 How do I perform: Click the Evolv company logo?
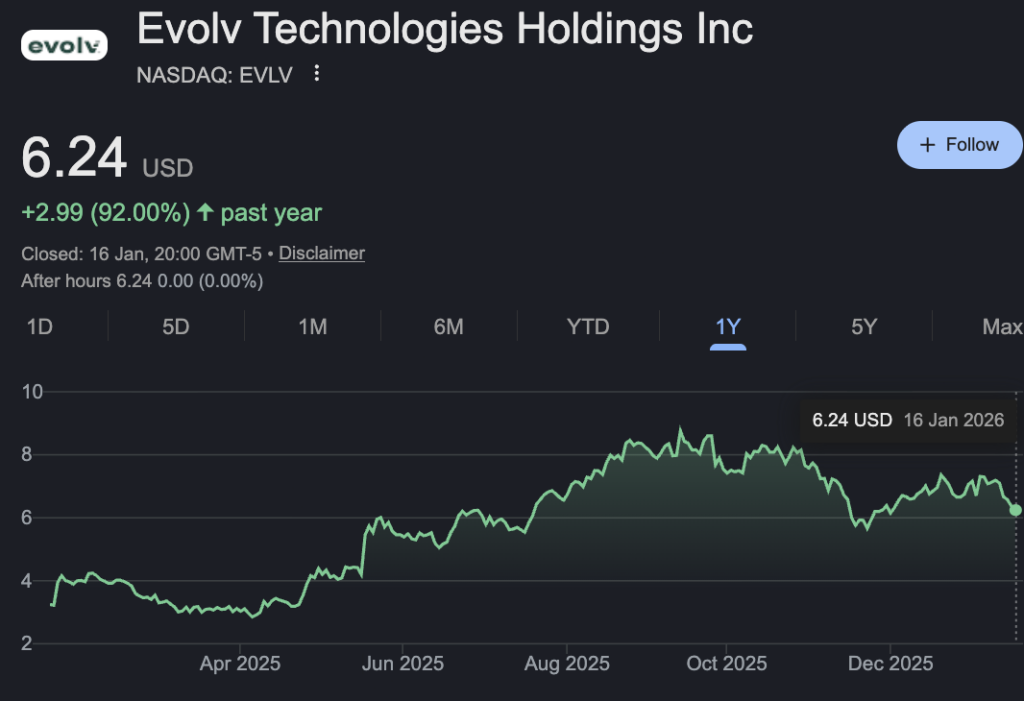point(64,45)
